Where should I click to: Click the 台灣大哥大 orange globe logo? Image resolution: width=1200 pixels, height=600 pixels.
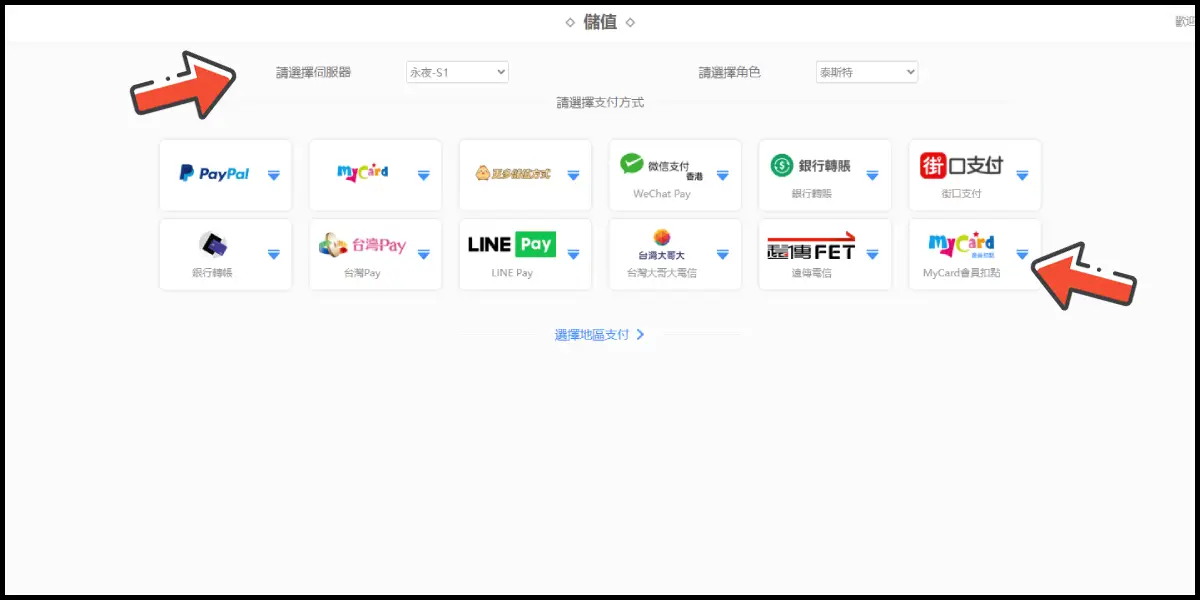tap(661, 245)
